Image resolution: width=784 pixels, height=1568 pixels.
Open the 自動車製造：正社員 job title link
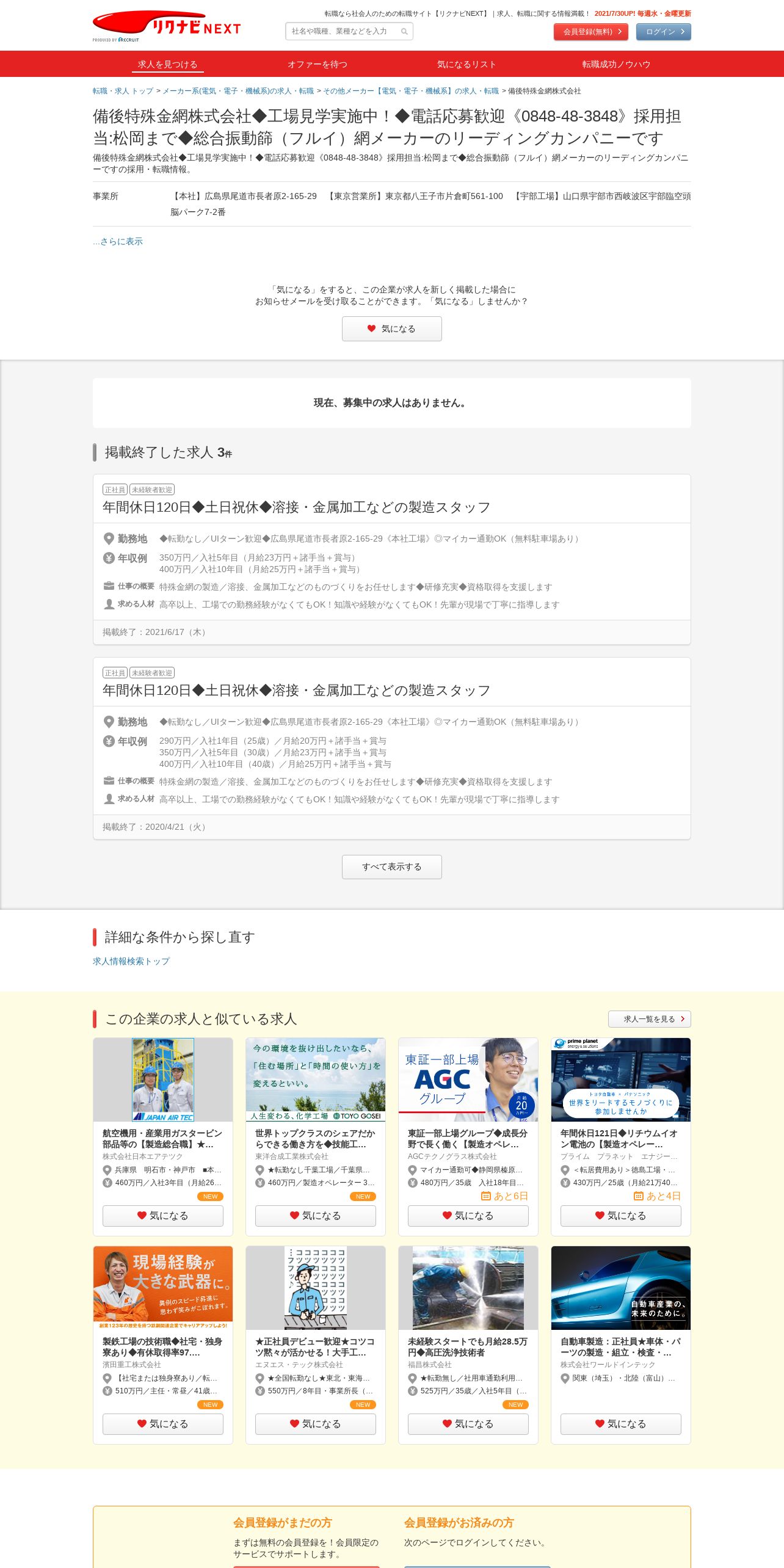[x=620, y=1347]
